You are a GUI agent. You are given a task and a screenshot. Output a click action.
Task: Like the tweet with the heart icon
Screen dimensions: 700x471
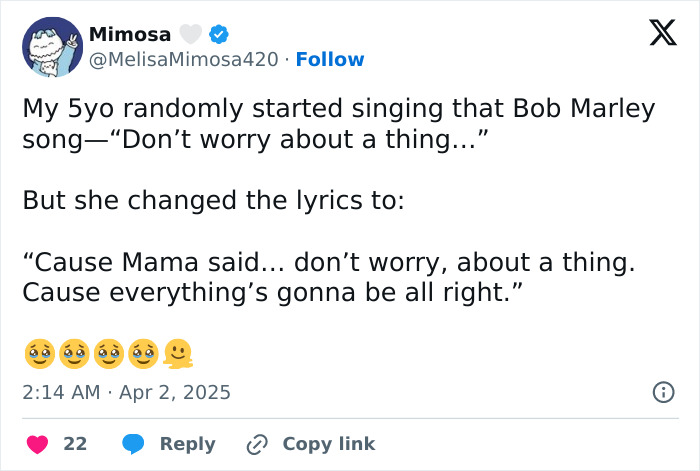37,444
